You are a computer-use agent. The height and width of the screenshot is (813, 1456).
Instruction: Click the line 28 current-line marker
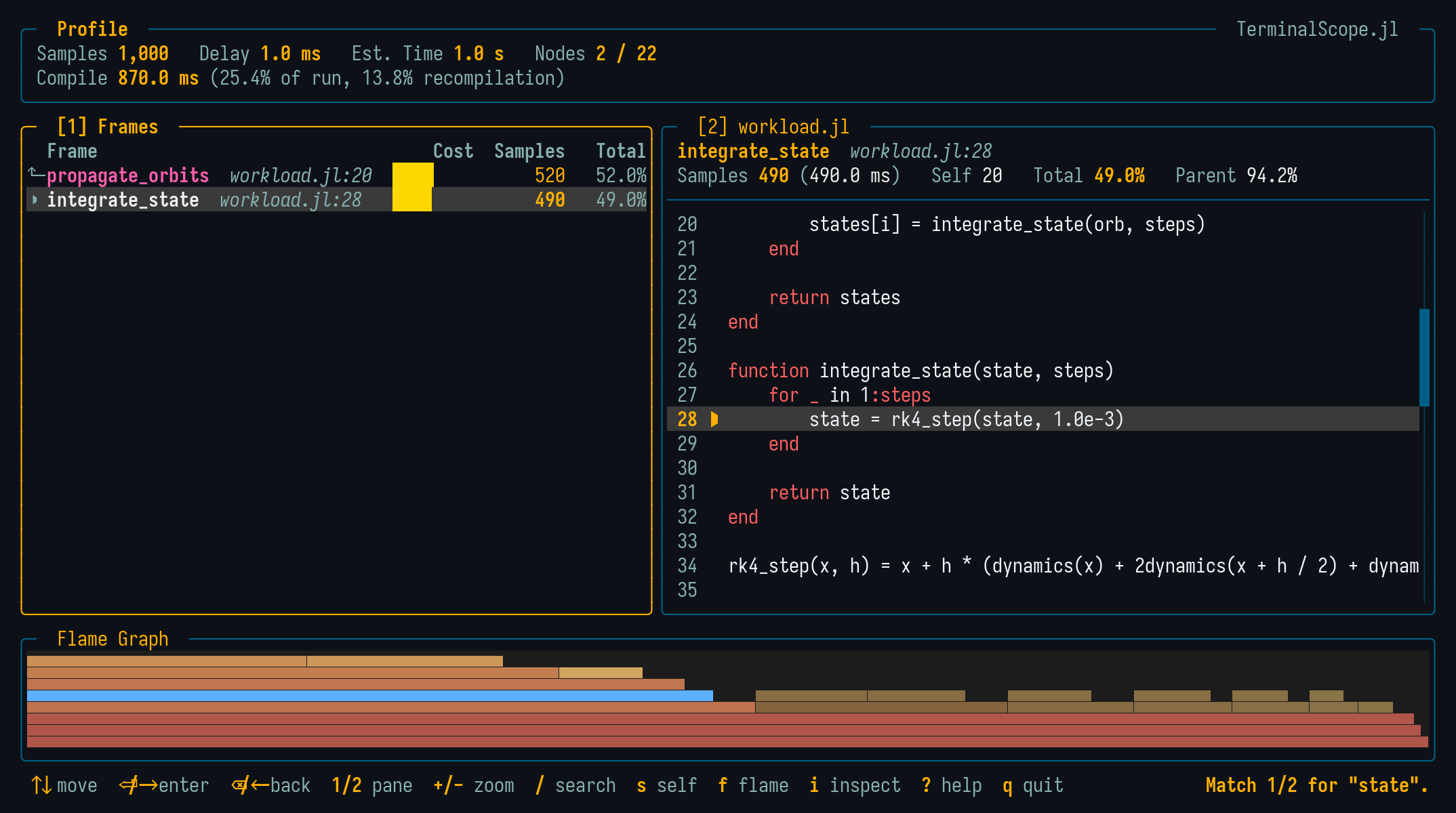(x=714, y=419)
